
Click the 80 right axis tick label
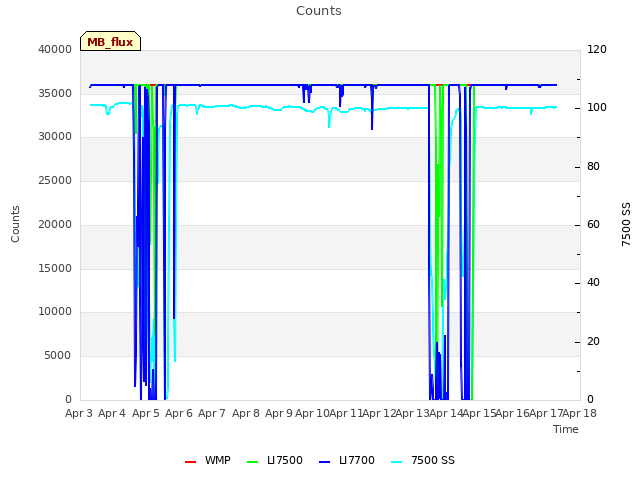coord(593,167)
